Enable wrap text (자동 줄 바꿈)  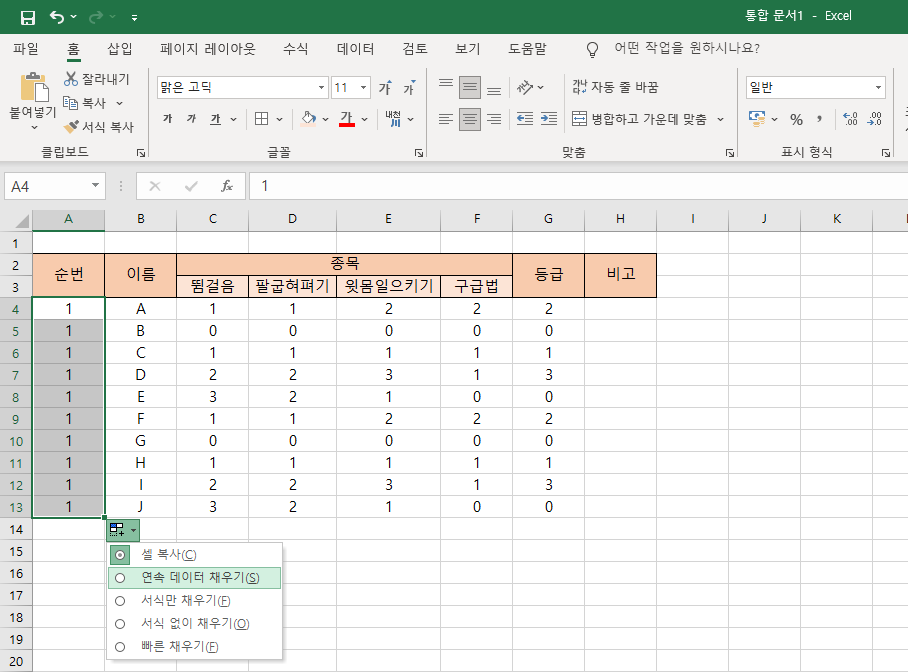coord(615,87)
